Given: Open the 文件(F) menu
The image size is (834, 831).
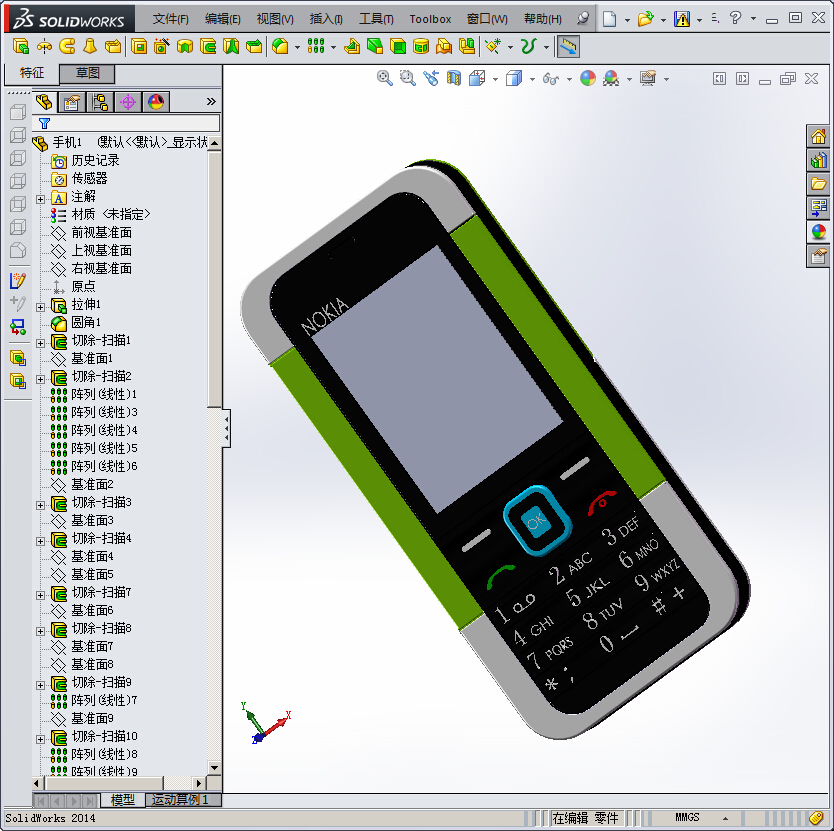Looking at the screenshot, I should click(170, 19).
